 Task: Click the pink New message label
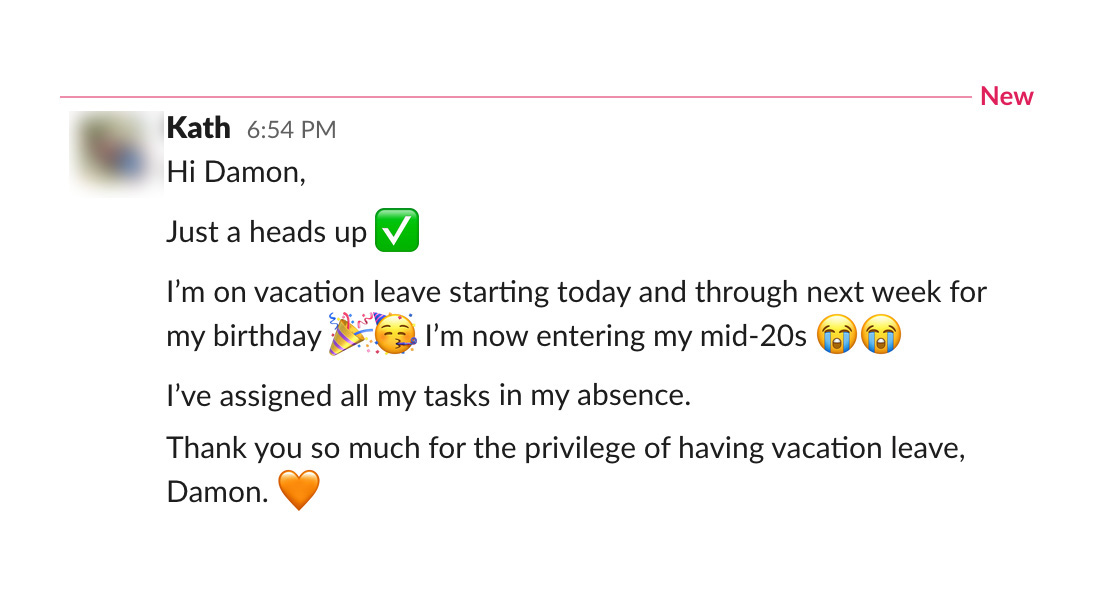(1006, 96)
